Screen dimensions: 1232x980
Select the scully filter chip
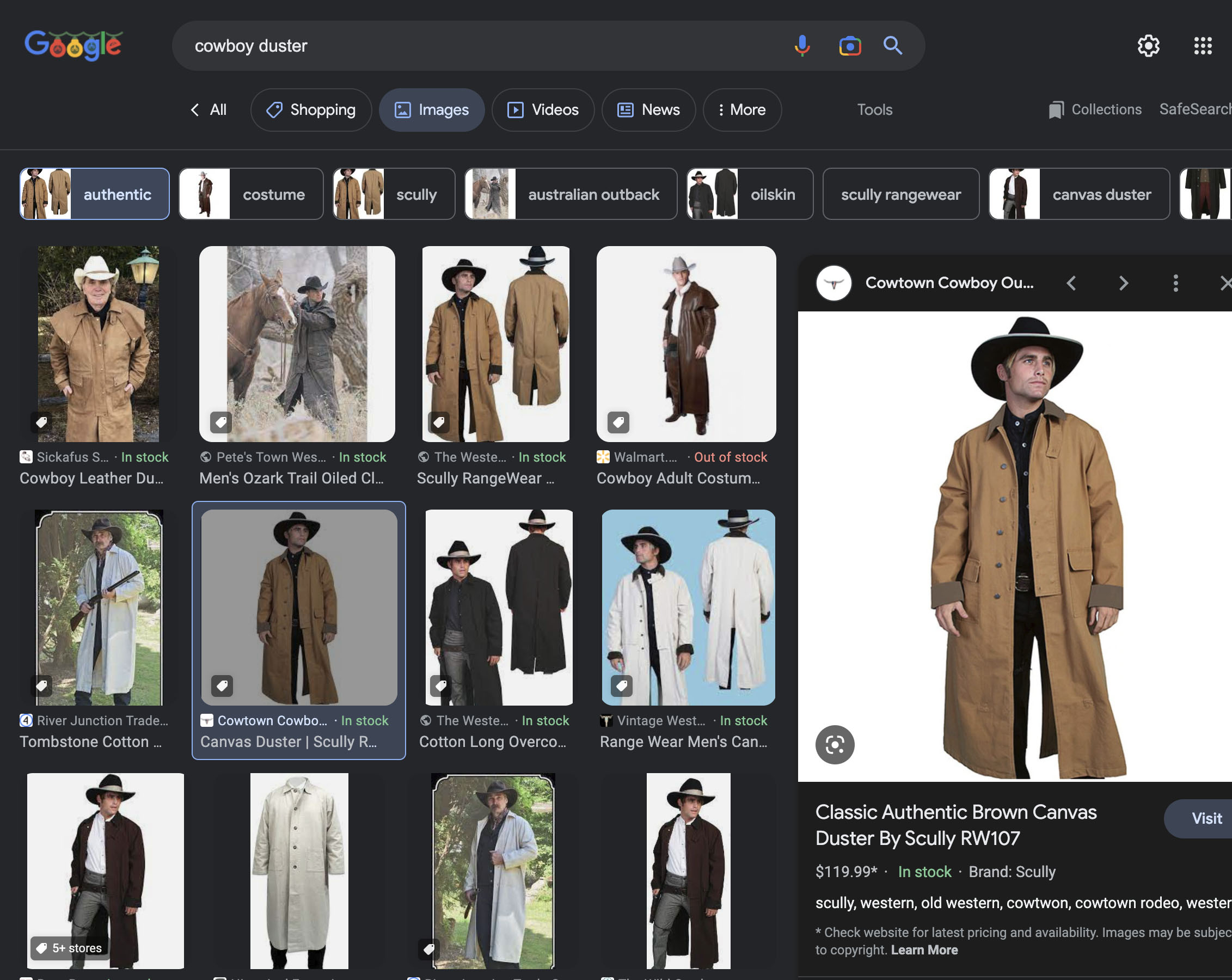tap(394, 194)
